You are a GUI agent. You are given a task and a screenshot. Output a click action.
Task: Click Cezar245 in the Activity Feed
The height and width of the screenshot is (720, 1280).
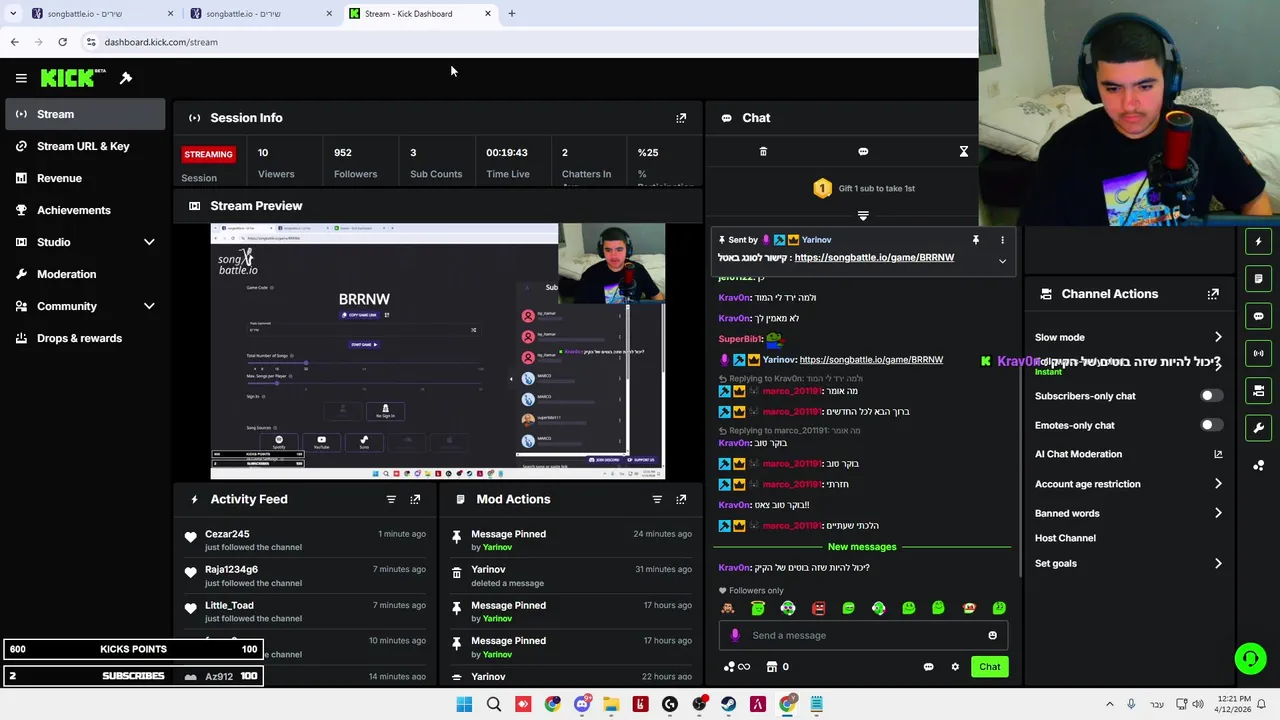(227, 534)
